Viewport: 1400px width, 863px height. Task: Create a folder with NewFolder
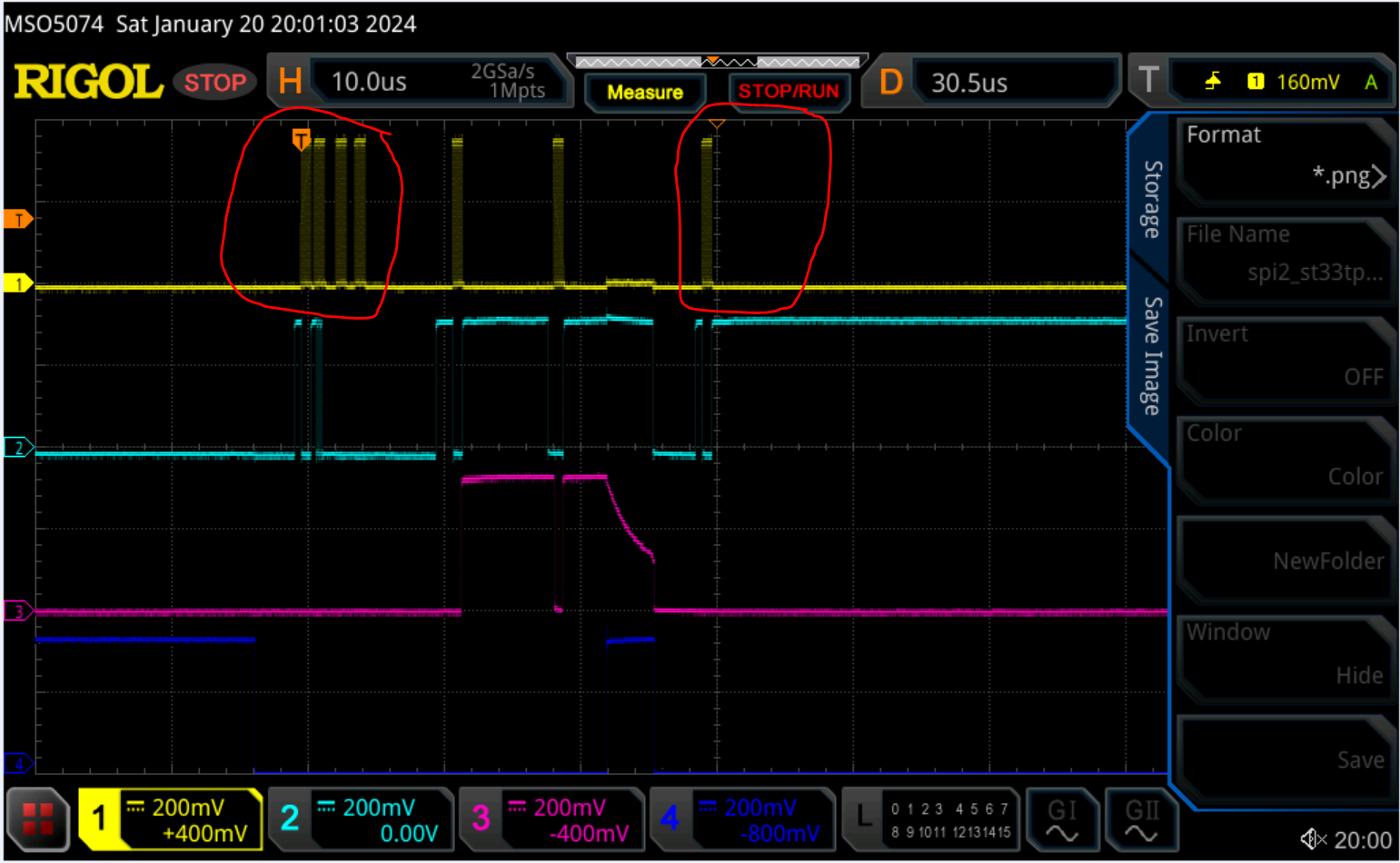tap(1286, 560)
